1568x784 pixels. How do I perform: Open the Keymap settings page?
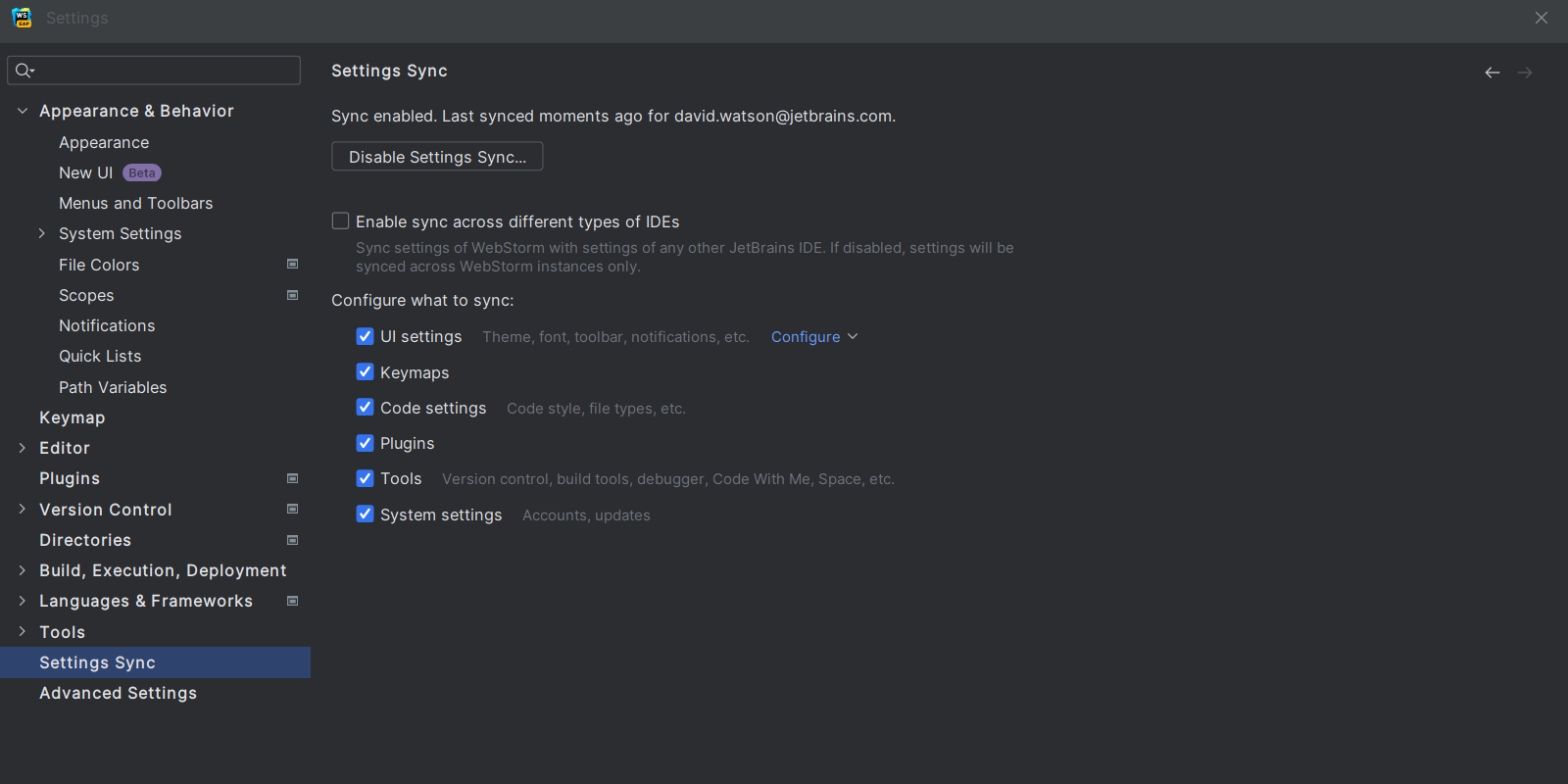72,417
